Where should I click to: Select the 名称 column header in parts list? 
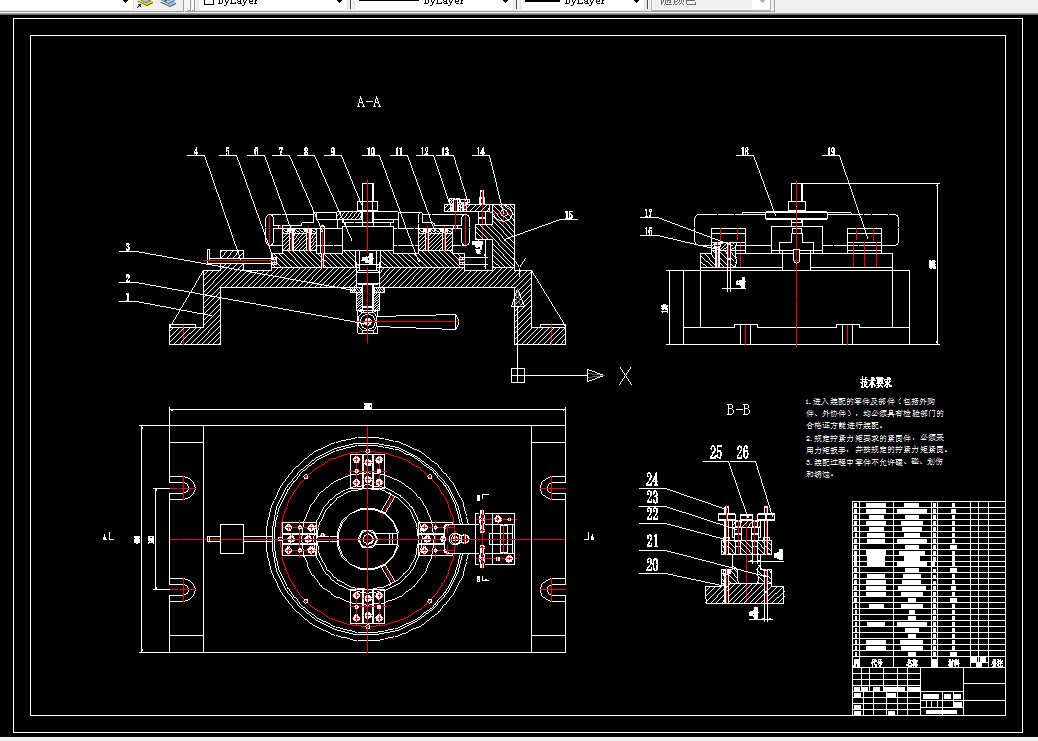pyautogui.click(x=912, y=662)
